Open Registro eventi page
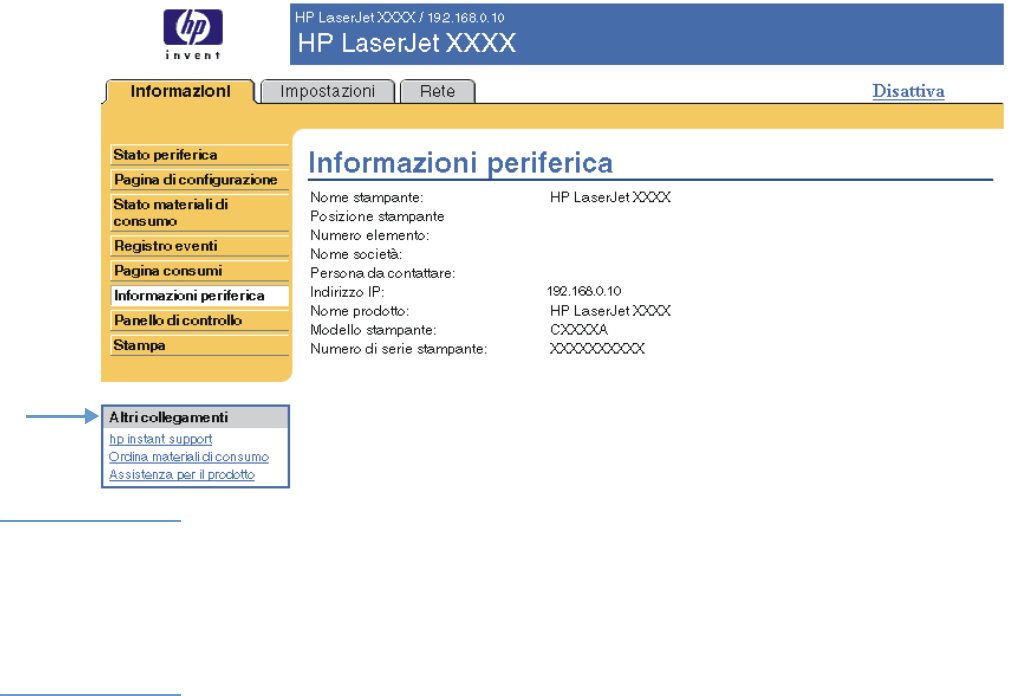 pos(199,246)
